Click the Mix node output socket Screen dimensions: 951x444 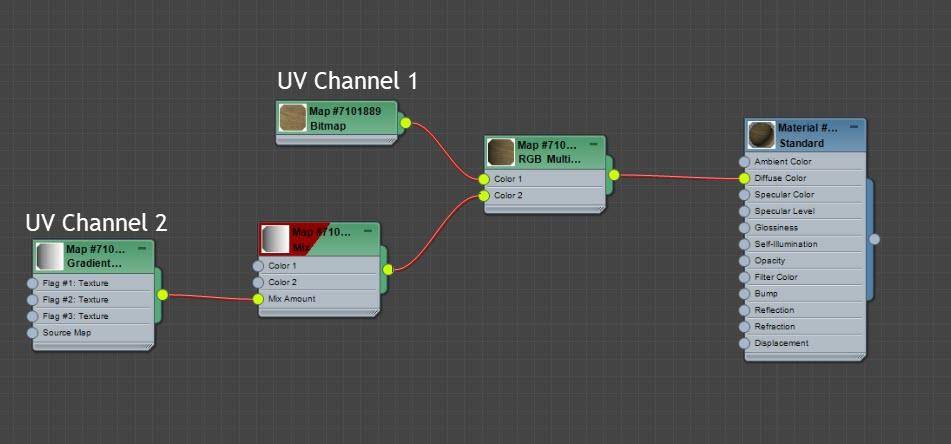click(x=388, y=268)
